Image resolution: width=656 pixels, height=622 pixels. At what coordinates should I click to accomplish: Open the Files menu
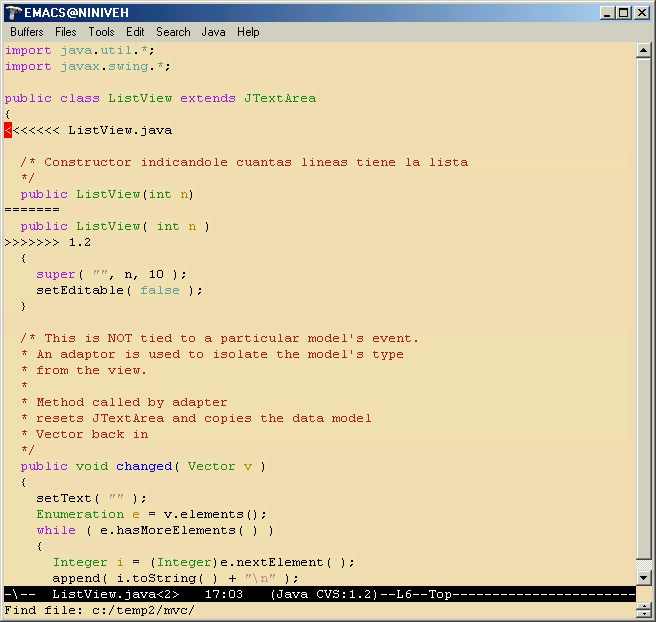[66, 32]
